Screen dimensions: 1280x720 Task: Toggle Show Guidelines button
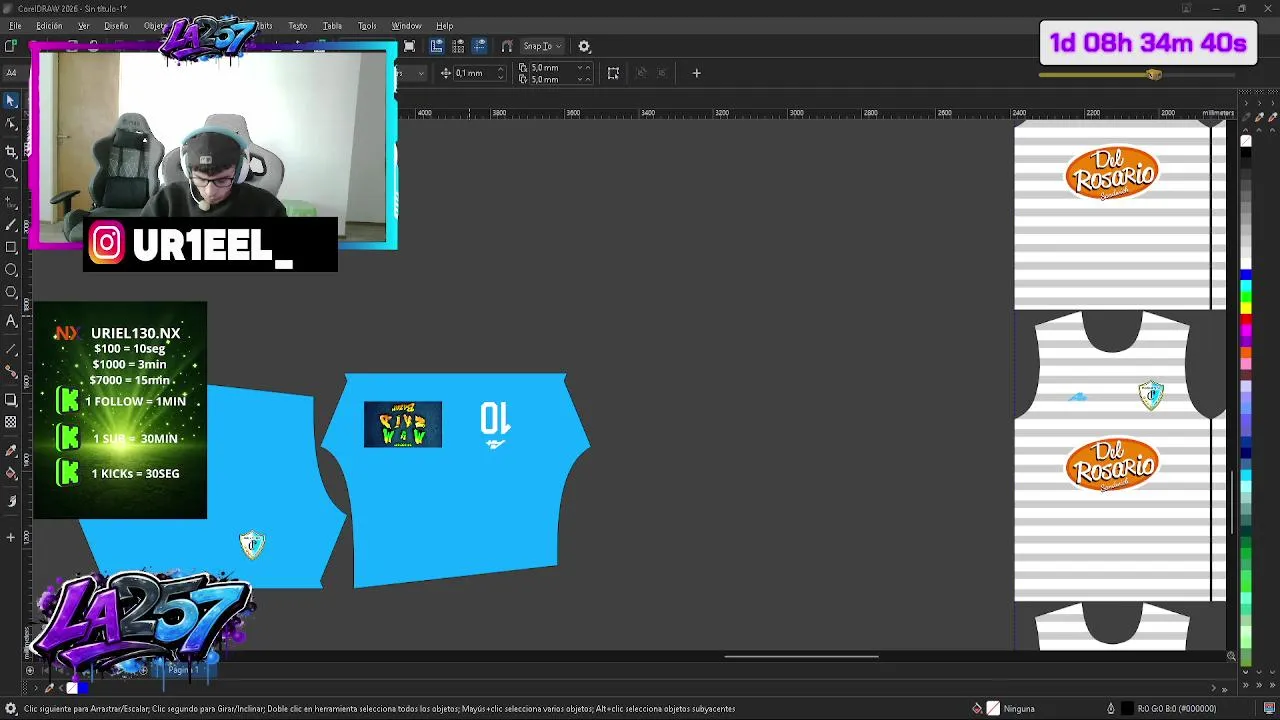coord(480,46)
